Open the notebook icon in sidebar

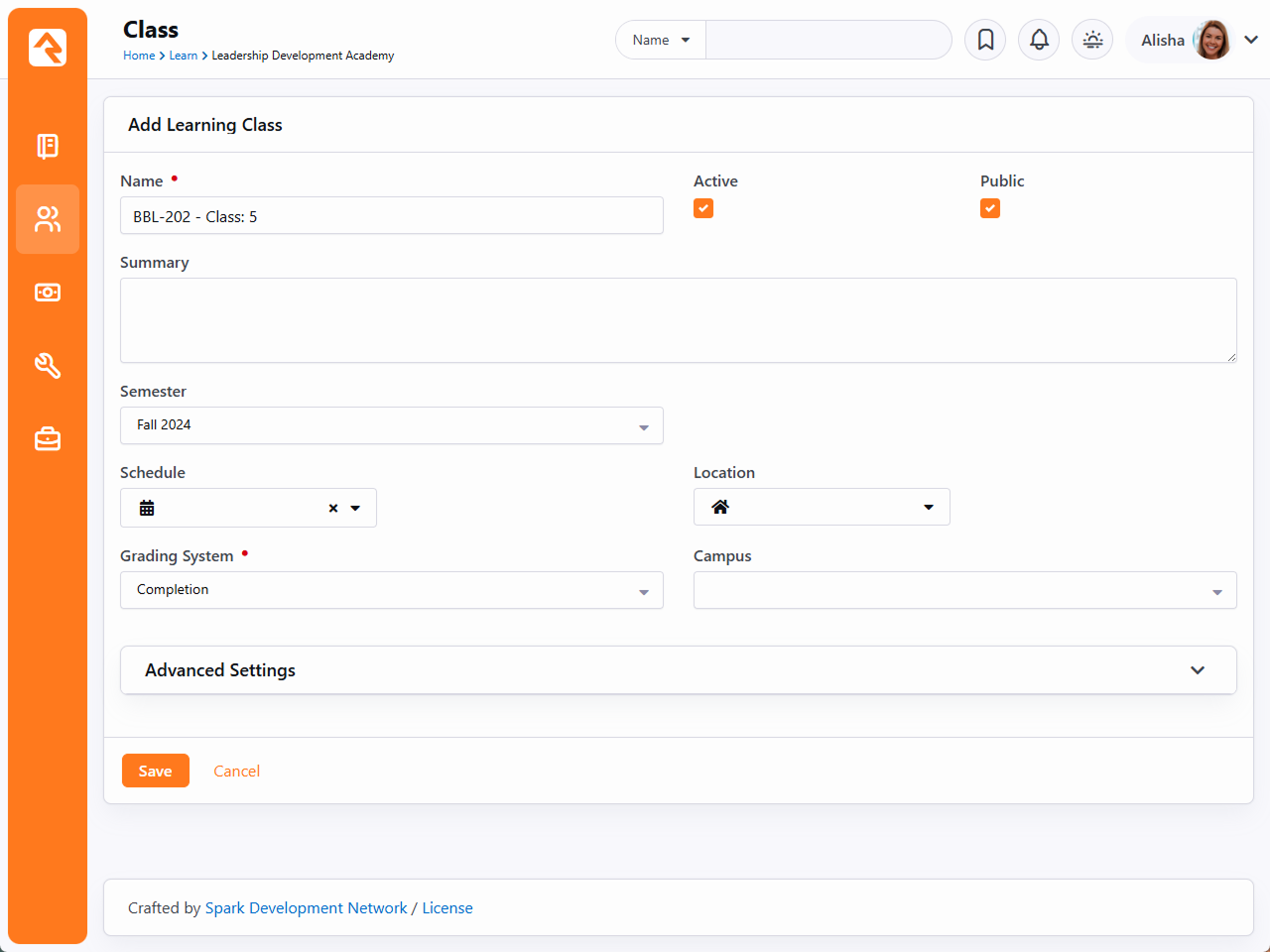48,146
